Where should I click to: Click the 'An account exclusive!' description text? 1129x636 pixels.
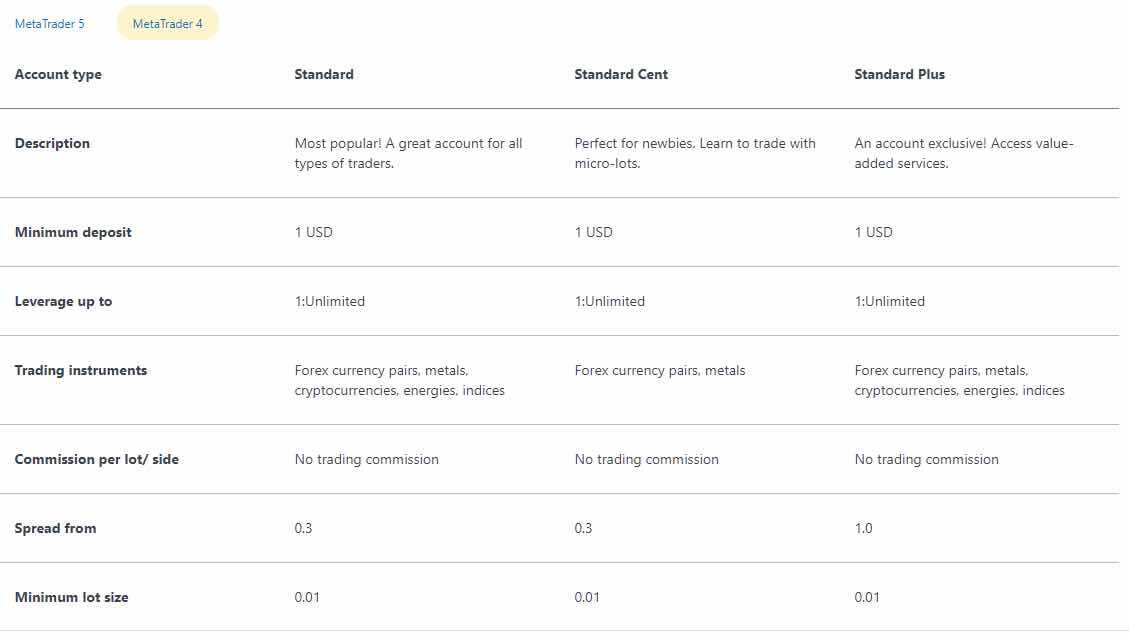pos(963,153)
